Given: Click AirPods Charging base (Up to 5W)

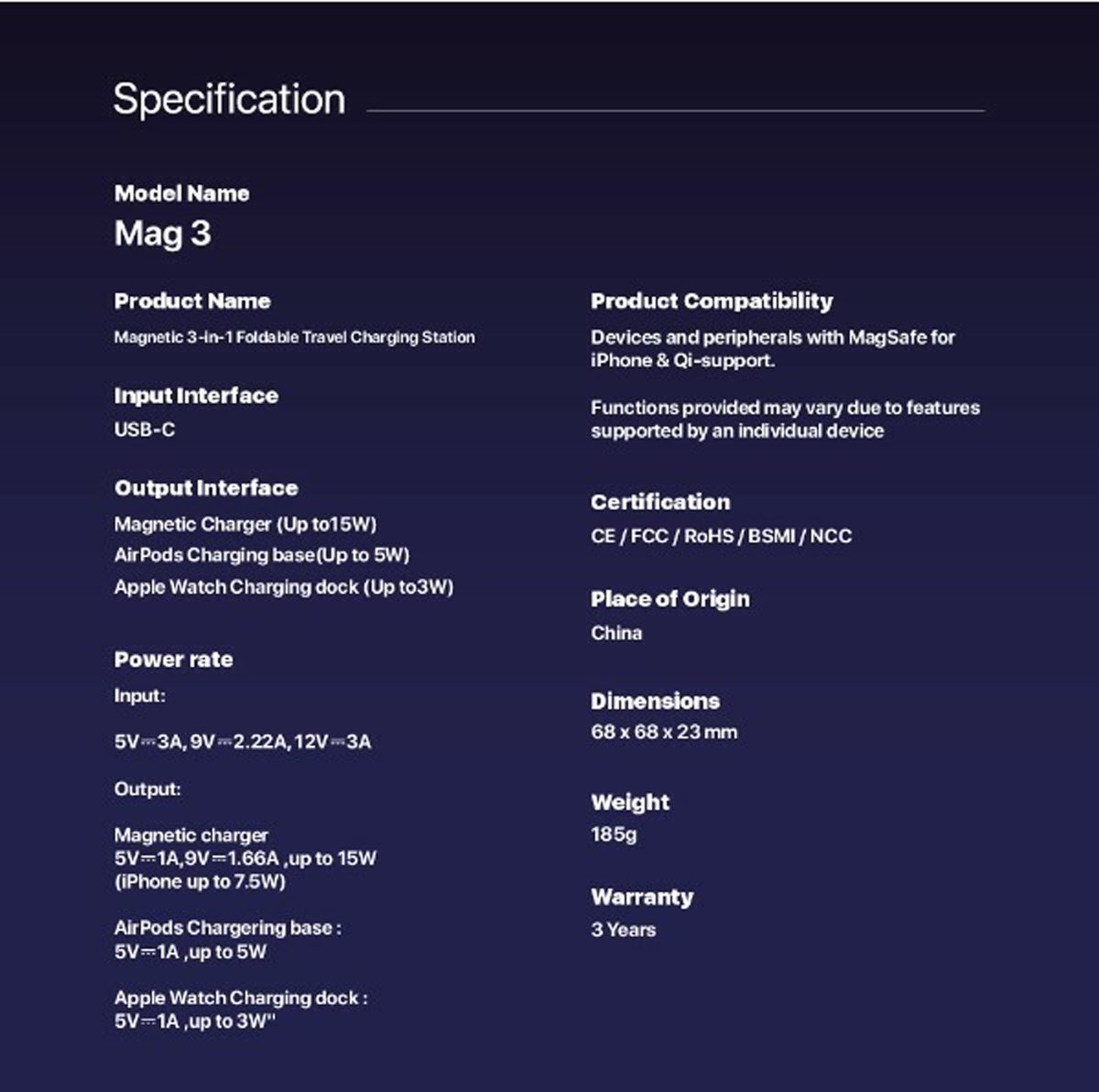Looking at the screenshot, I should pyautogui.click(x=262, y=555).
